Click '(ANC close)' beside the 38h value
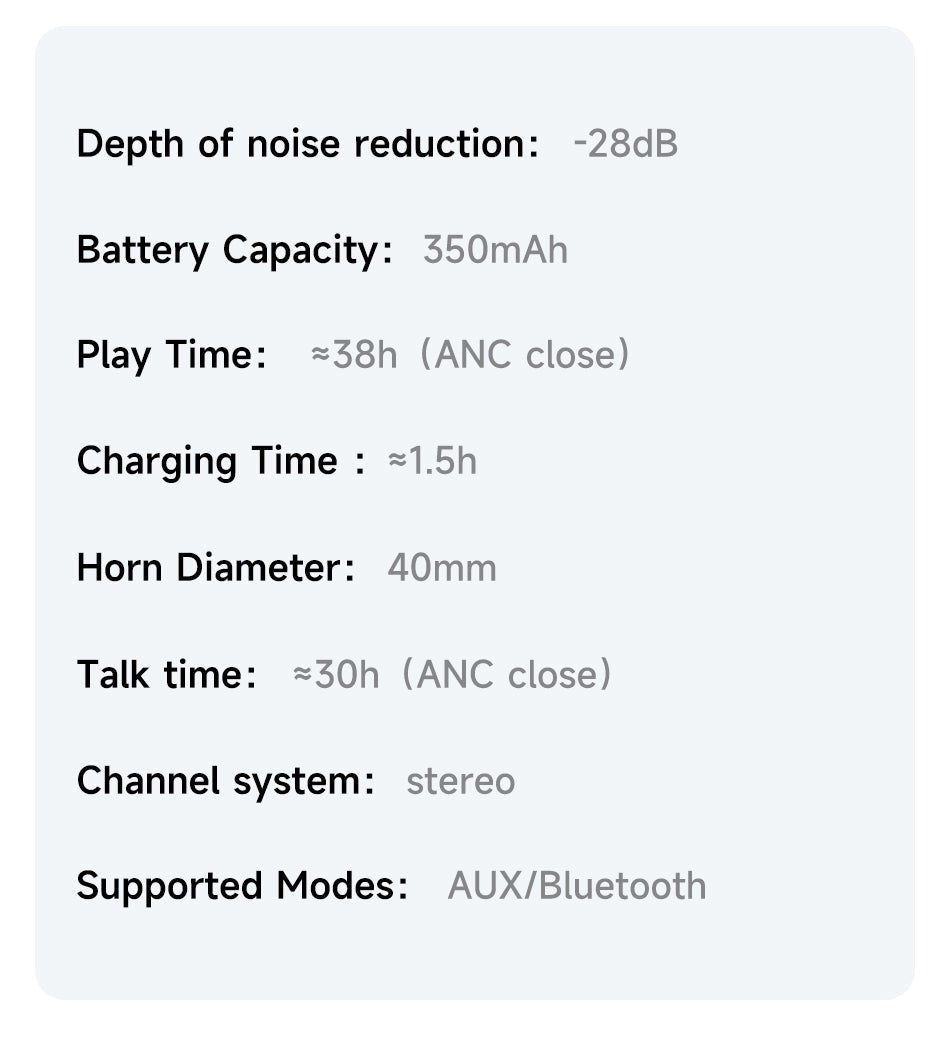This screenshot has height=1038, width=950. [525, 355]
